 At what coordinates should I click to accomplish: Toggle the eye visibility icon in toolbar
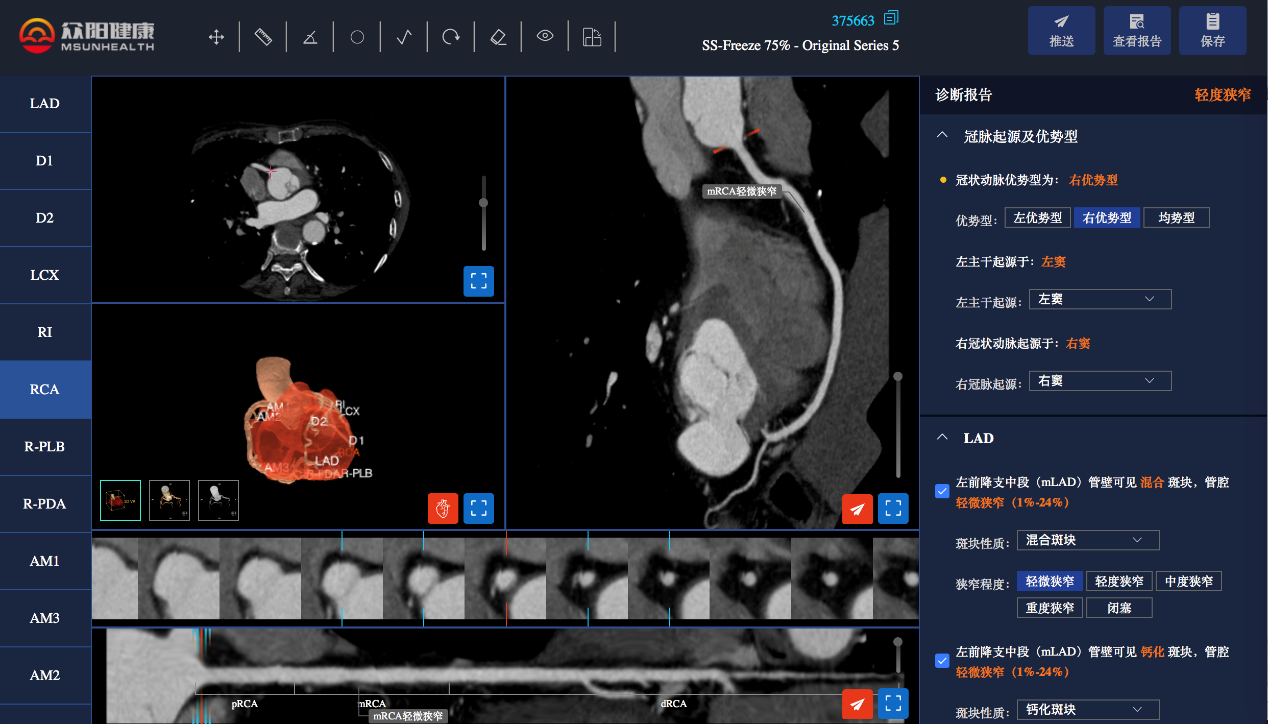[x=545, y=37]
